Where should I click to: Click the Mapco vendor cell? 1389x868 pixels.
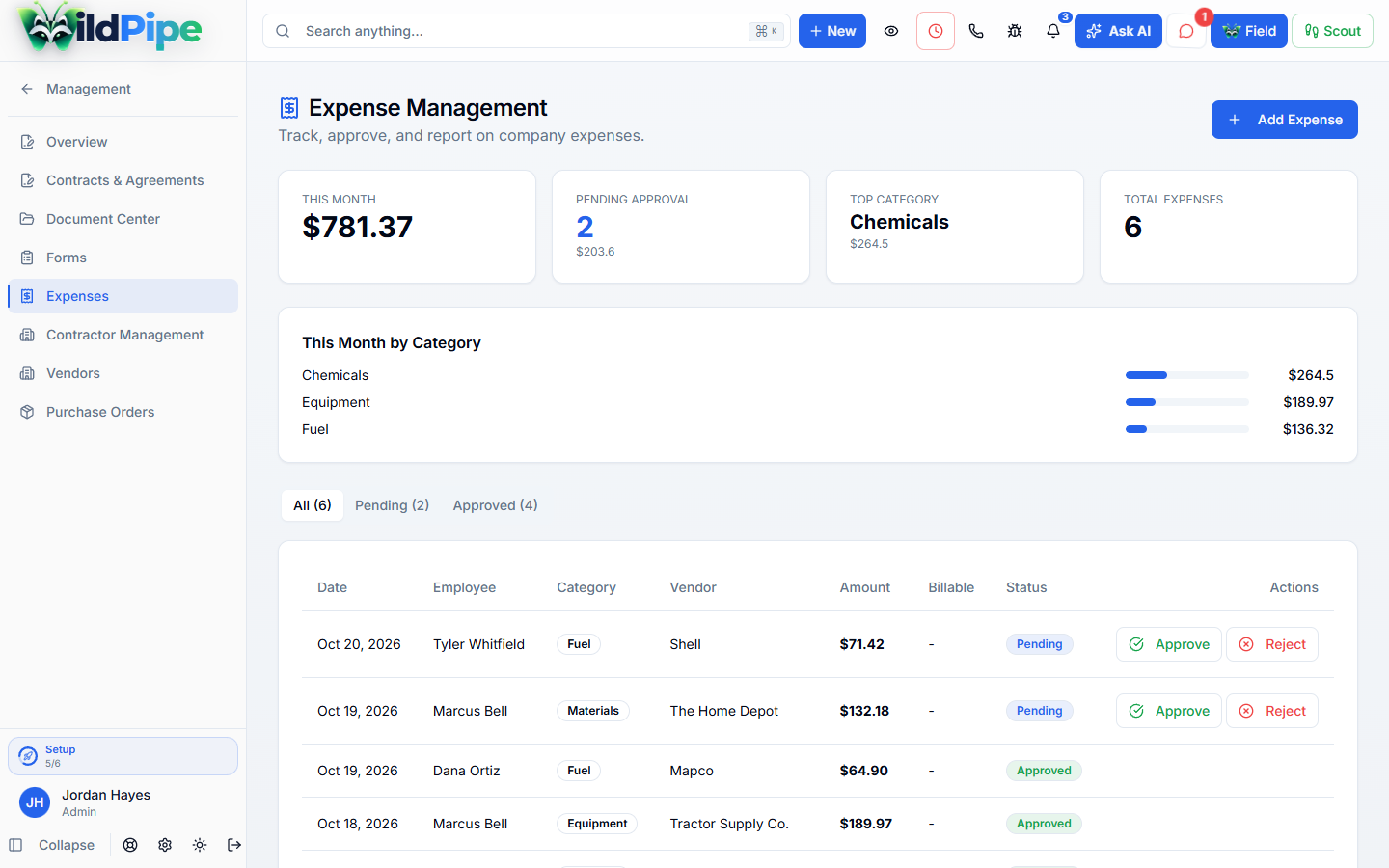pos(692,771)
